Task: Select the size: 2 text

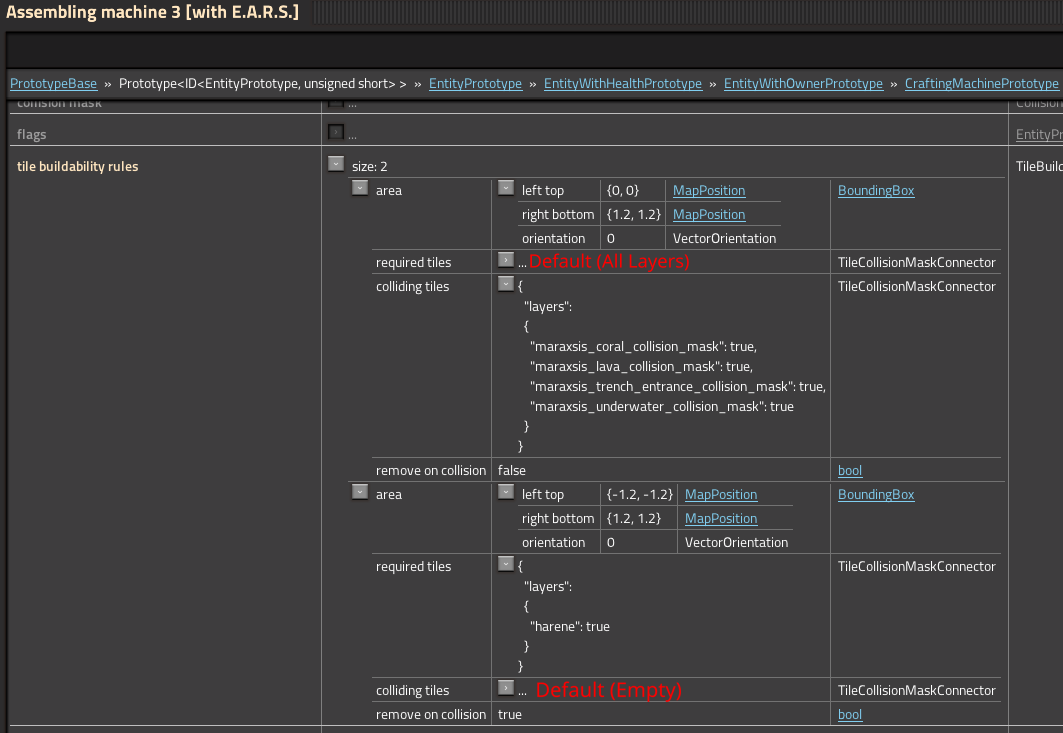Action: 369,166
